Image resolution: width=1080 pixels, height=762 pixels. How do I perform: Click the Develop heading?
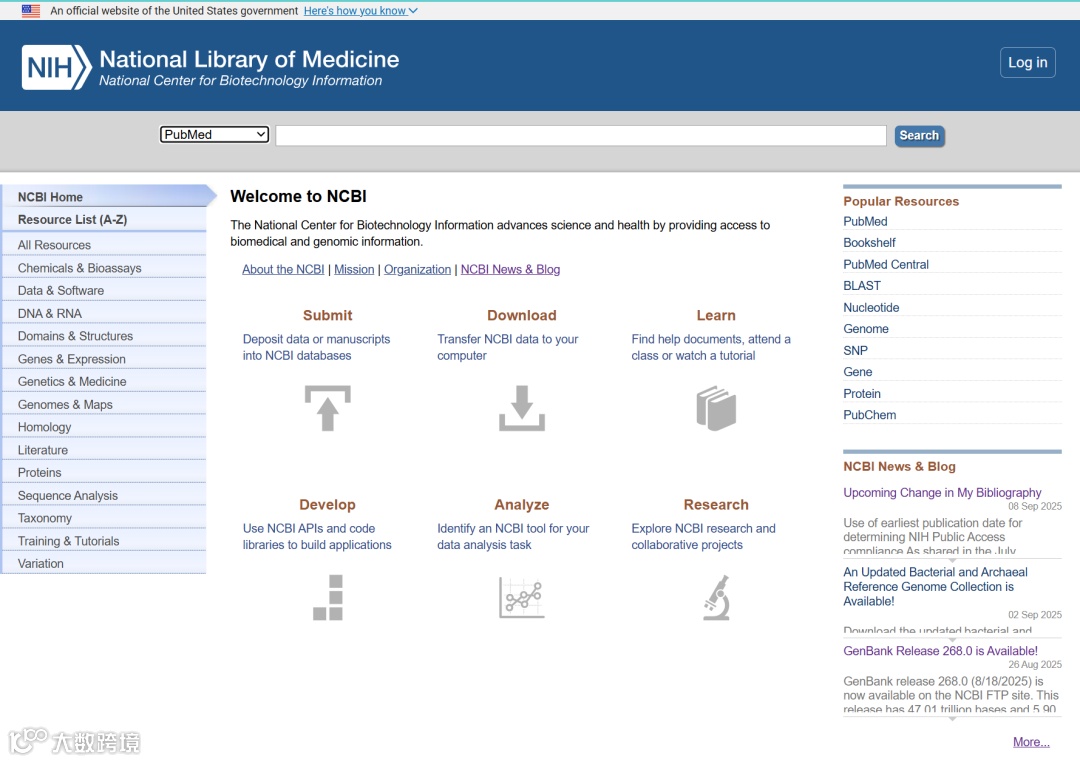tap(328, 505)
